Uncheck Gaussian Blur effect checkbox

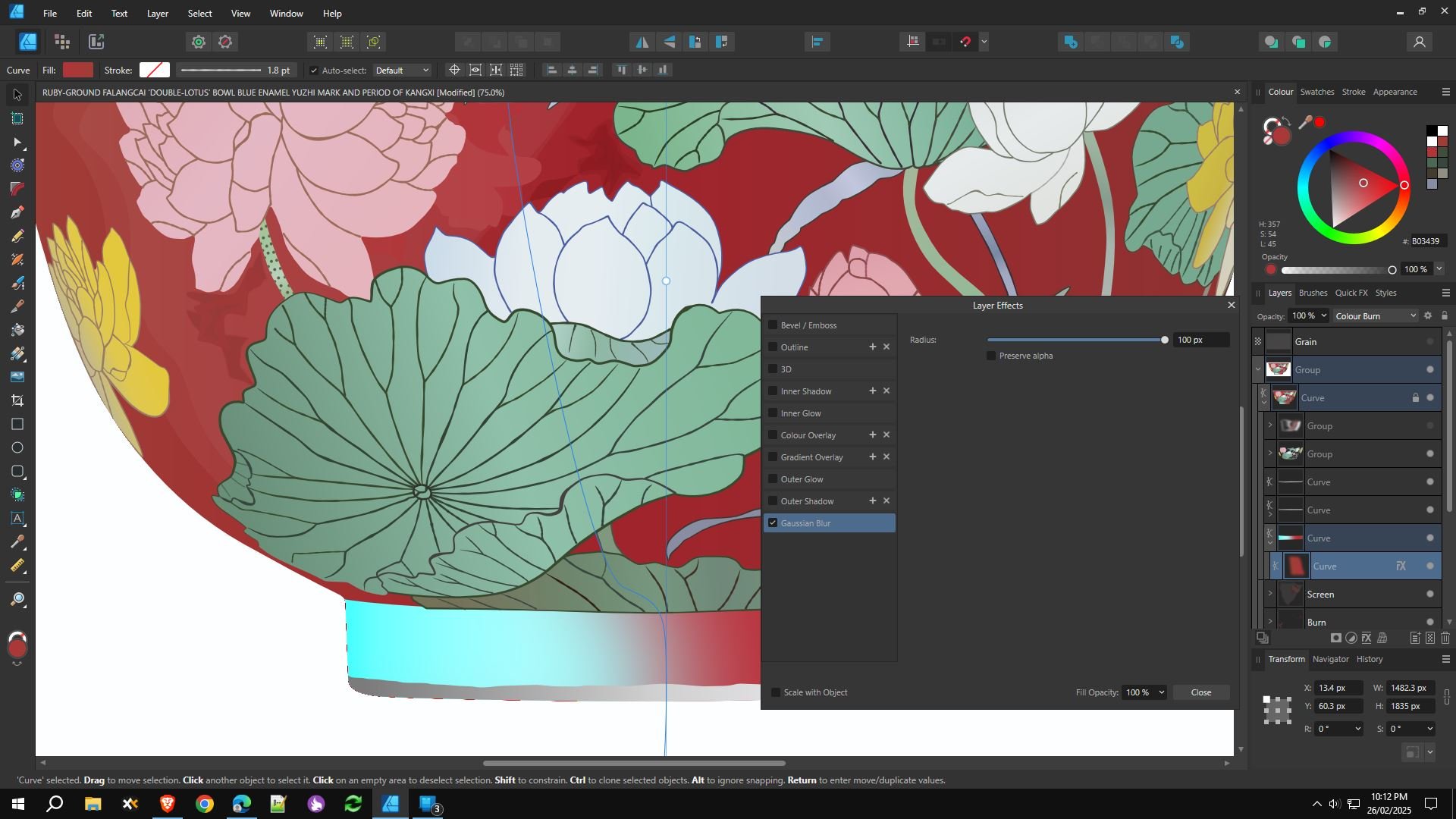tap(773, 522)
